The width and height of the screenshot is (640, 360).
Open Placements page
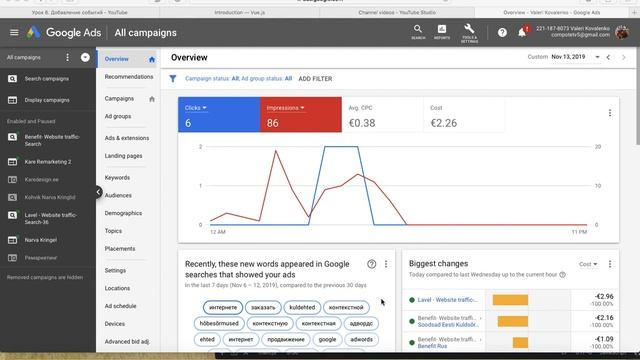[x=120, y=249]
